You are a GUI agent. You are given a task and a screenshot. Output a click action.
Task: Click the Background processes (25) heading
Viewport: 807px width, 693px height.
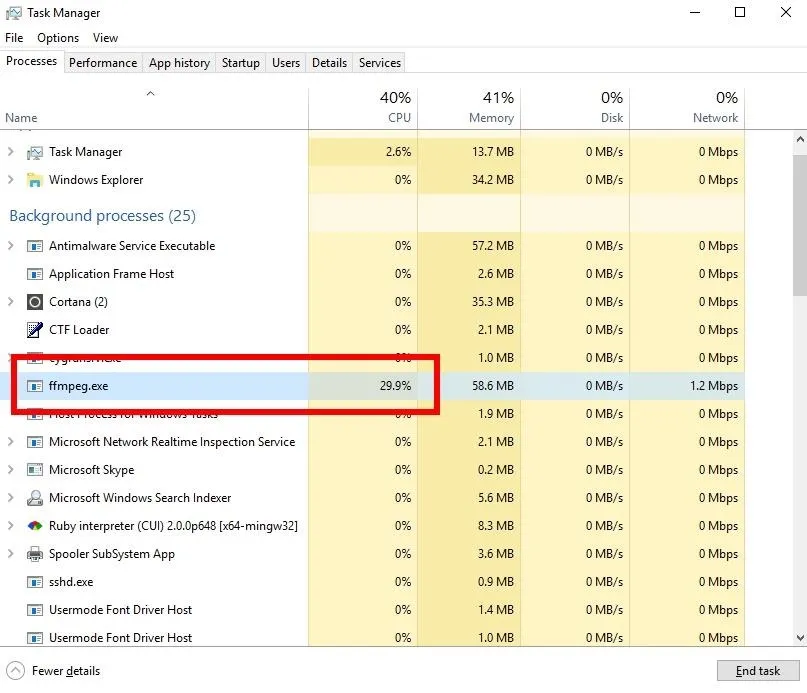pos(102,216)
